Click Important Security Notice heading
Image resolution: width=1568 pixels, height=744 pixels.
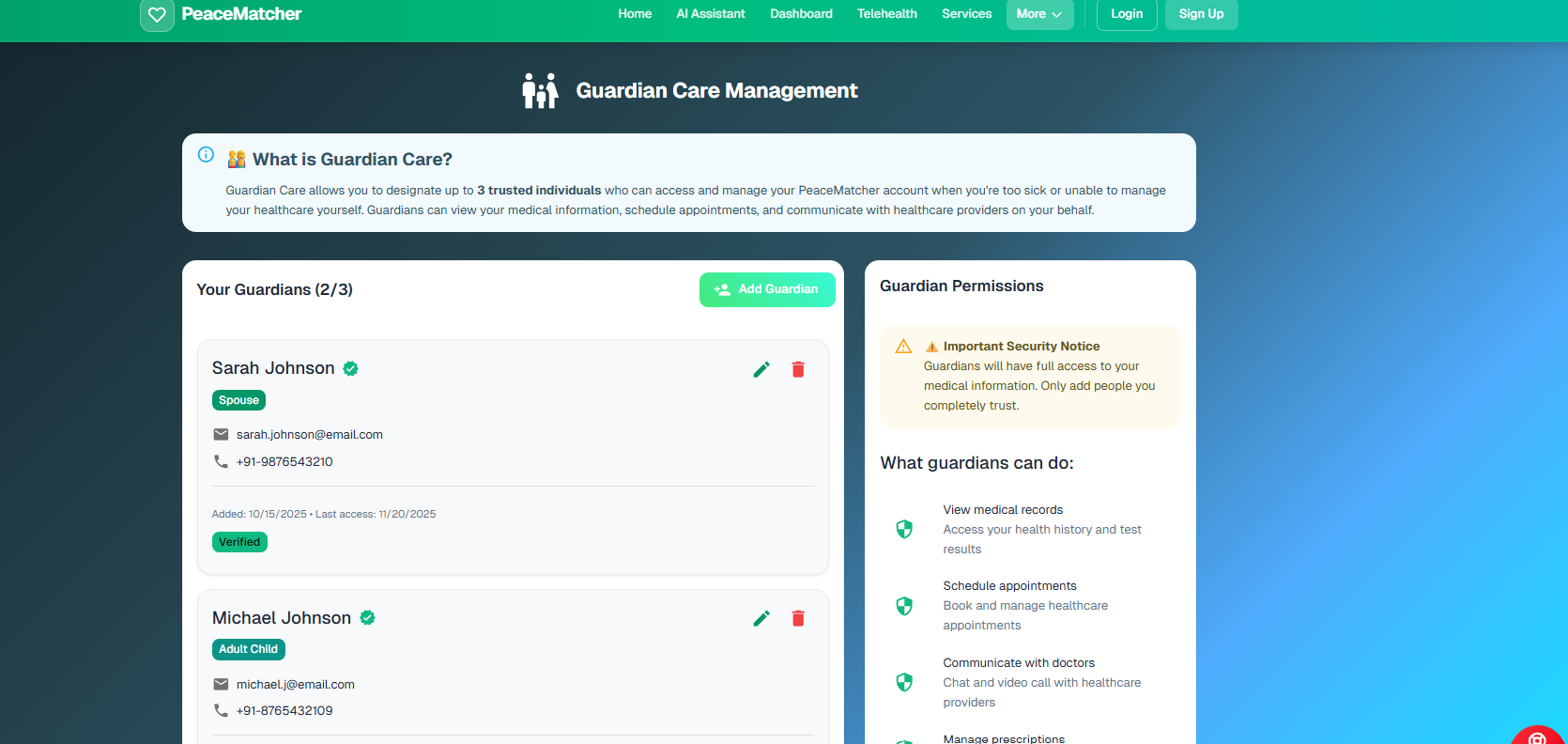click(x=1022, y=347)
